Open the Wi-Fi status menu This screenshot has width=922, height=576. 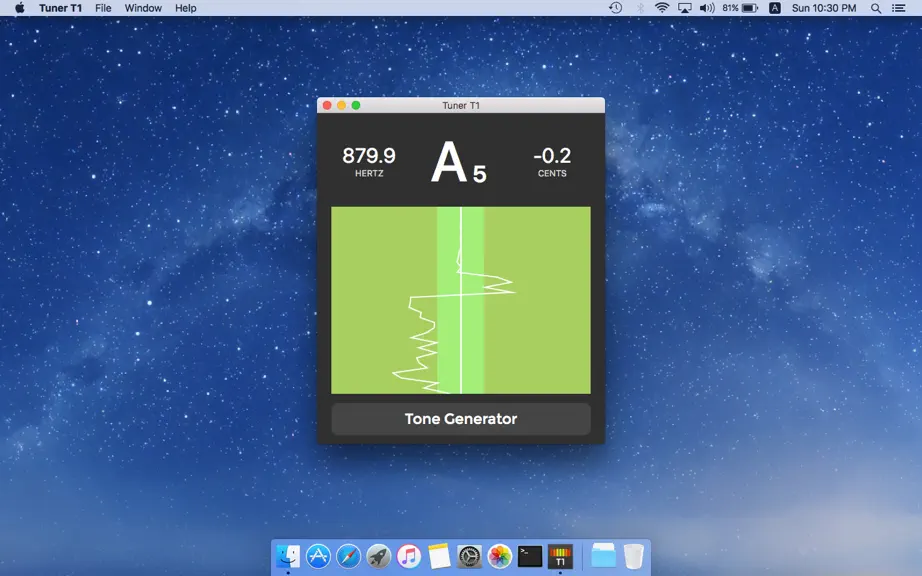662,8
